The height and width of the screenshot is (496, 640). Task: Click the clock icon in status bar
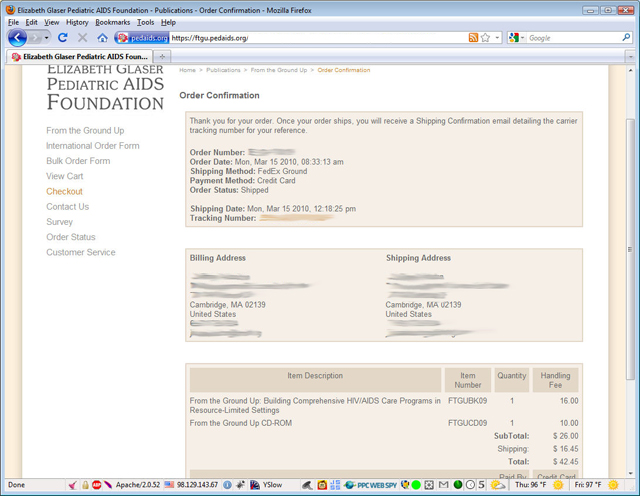[x=470, y=485]
